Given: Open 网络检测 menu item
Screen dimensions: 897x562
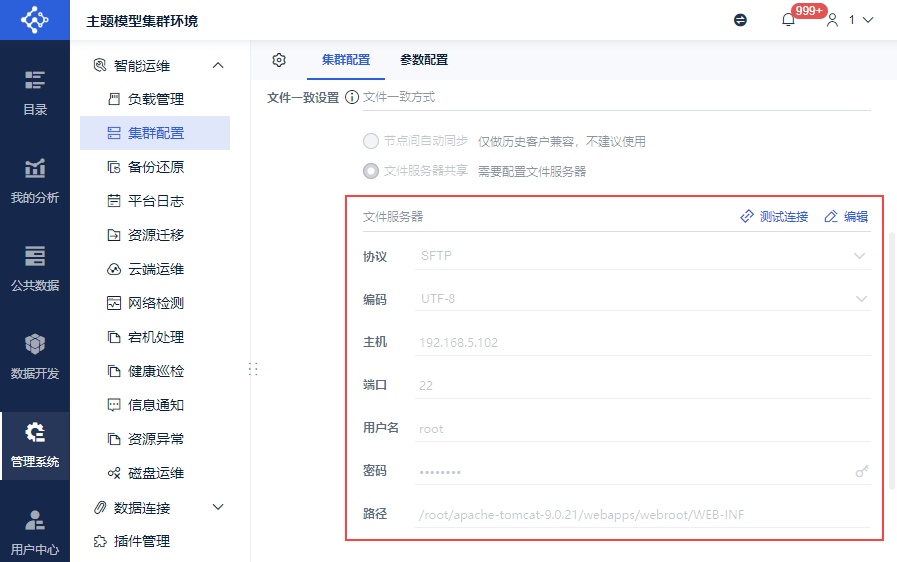Looking at the screenshot, I should (155, 303).
